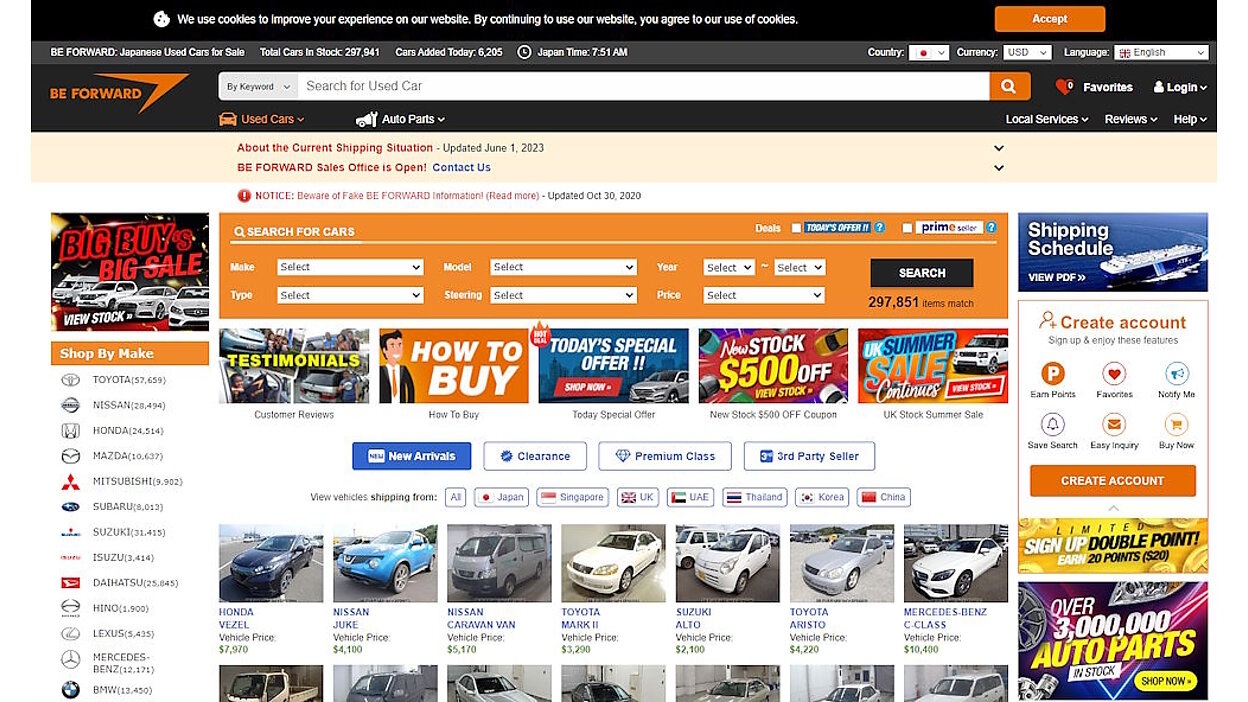Open the Nissan Juke car thumbnail
The image size is (1248, 702).
[385, 563]
